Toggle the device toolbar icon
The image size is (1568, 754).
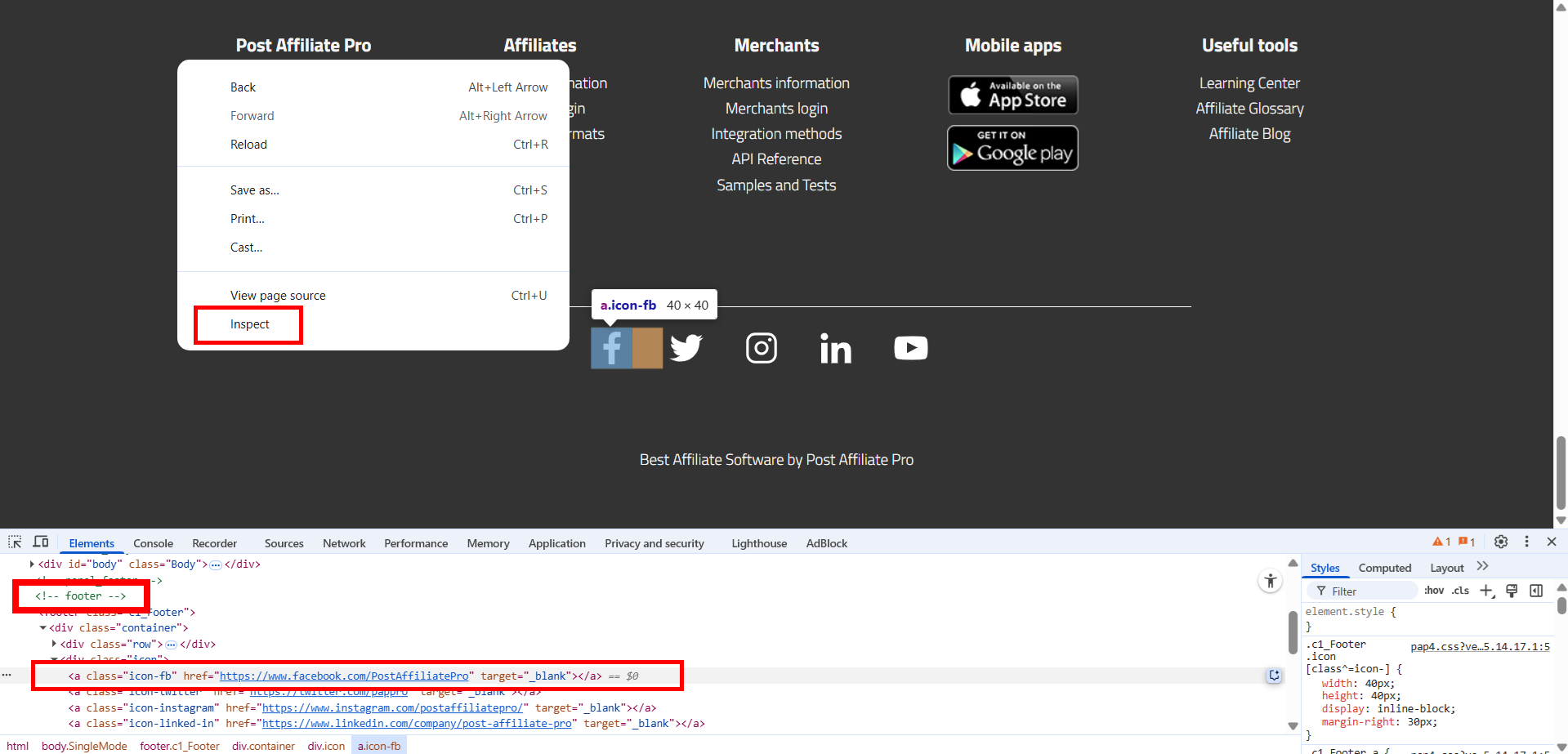pos(41,542)
